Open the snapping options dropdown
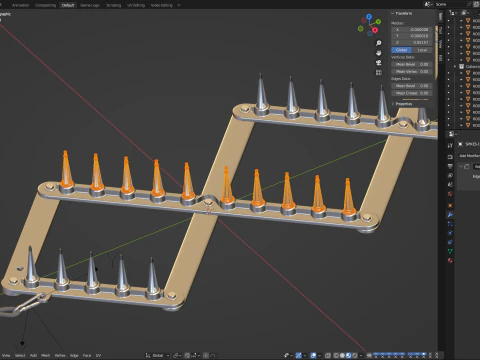 tap(195, 355)
